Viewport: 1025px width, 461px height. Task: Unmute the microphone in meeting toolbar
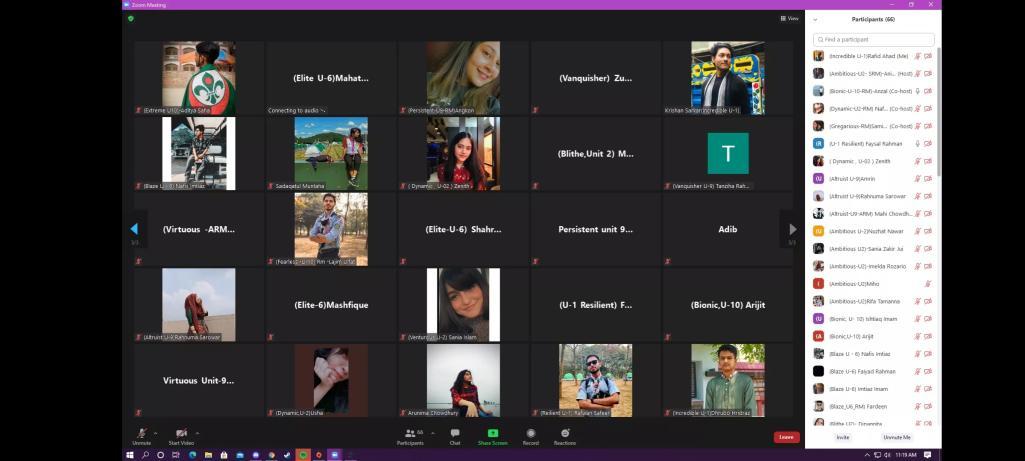141,434
